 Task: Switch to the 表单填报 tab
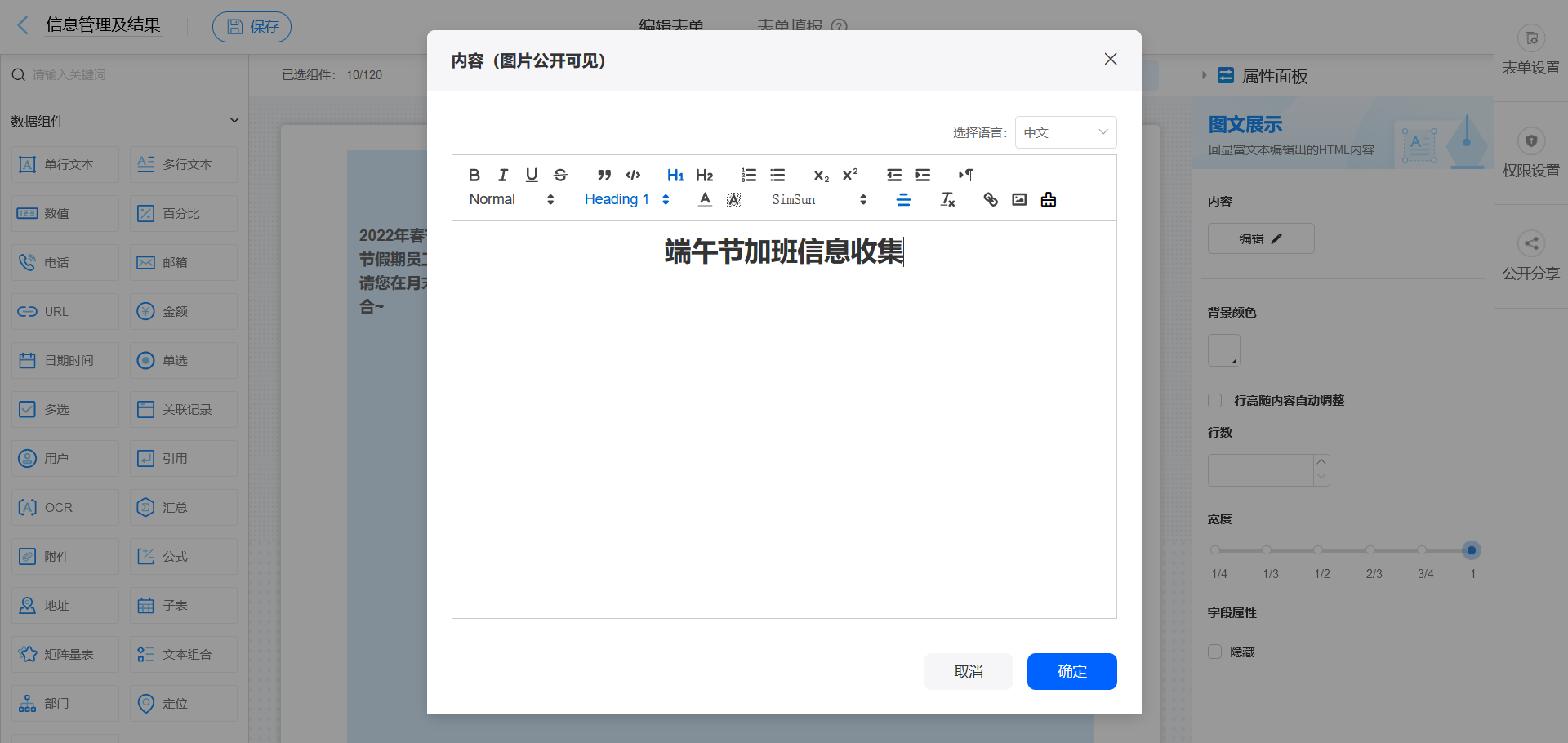click(789, 25)
